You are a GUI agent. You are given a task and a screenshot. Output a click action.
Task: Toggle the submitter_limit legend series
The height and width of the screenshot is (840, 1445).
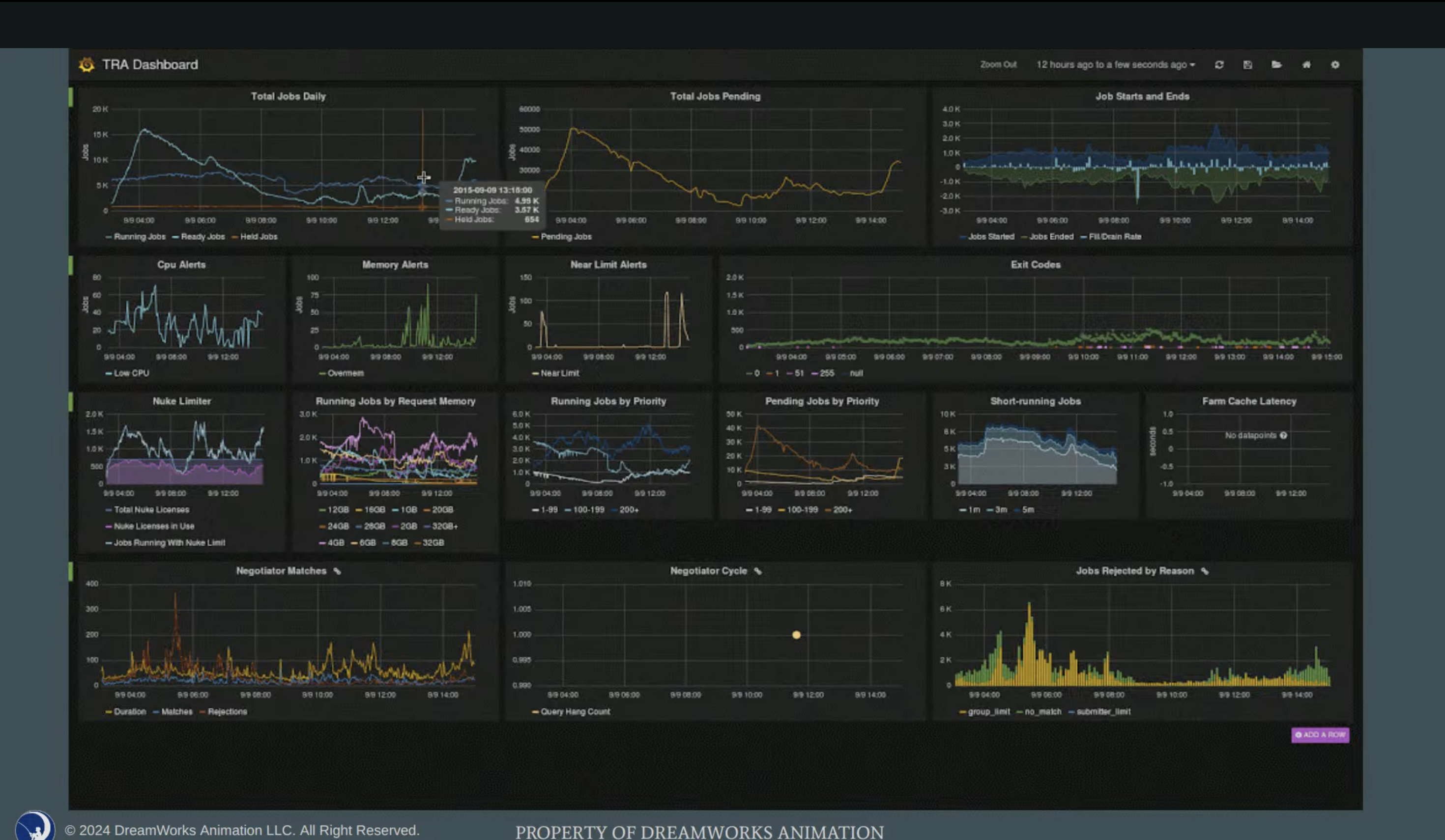pyautogui.click(x=1103, y=712)
